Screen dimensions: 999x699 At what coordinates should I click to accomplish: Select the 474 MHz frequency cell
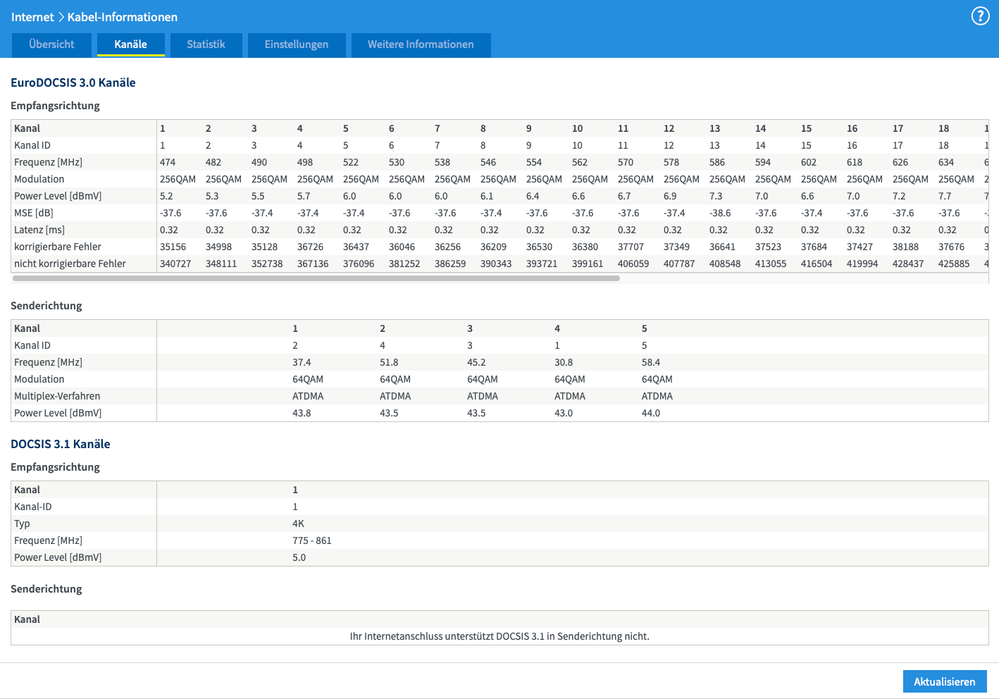[x=168, y=162]
